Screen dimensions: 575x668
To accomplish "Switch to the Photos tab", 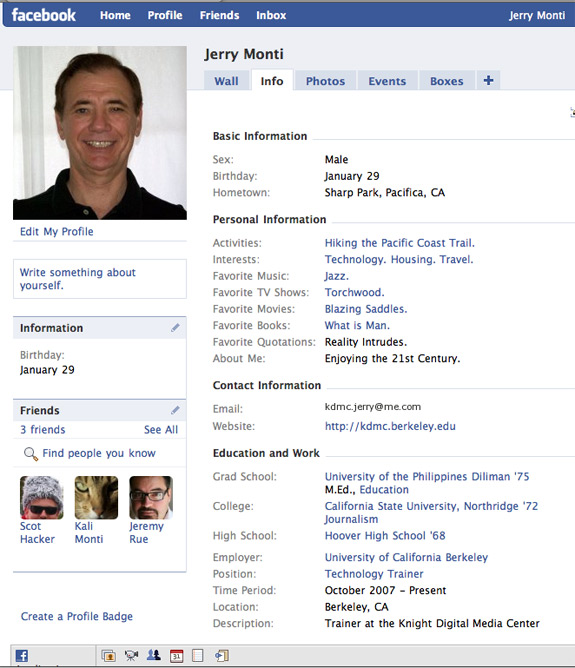I will tap(325, 81).
